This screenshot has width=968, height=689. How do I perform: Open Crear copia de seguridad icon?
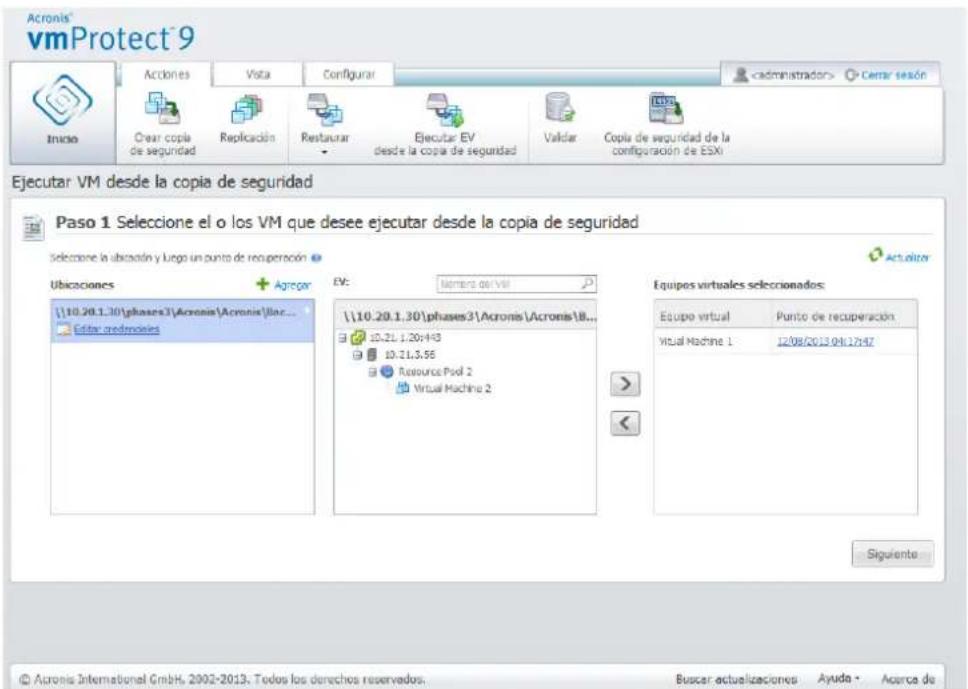pyautogui.click(x=162, y=108)
